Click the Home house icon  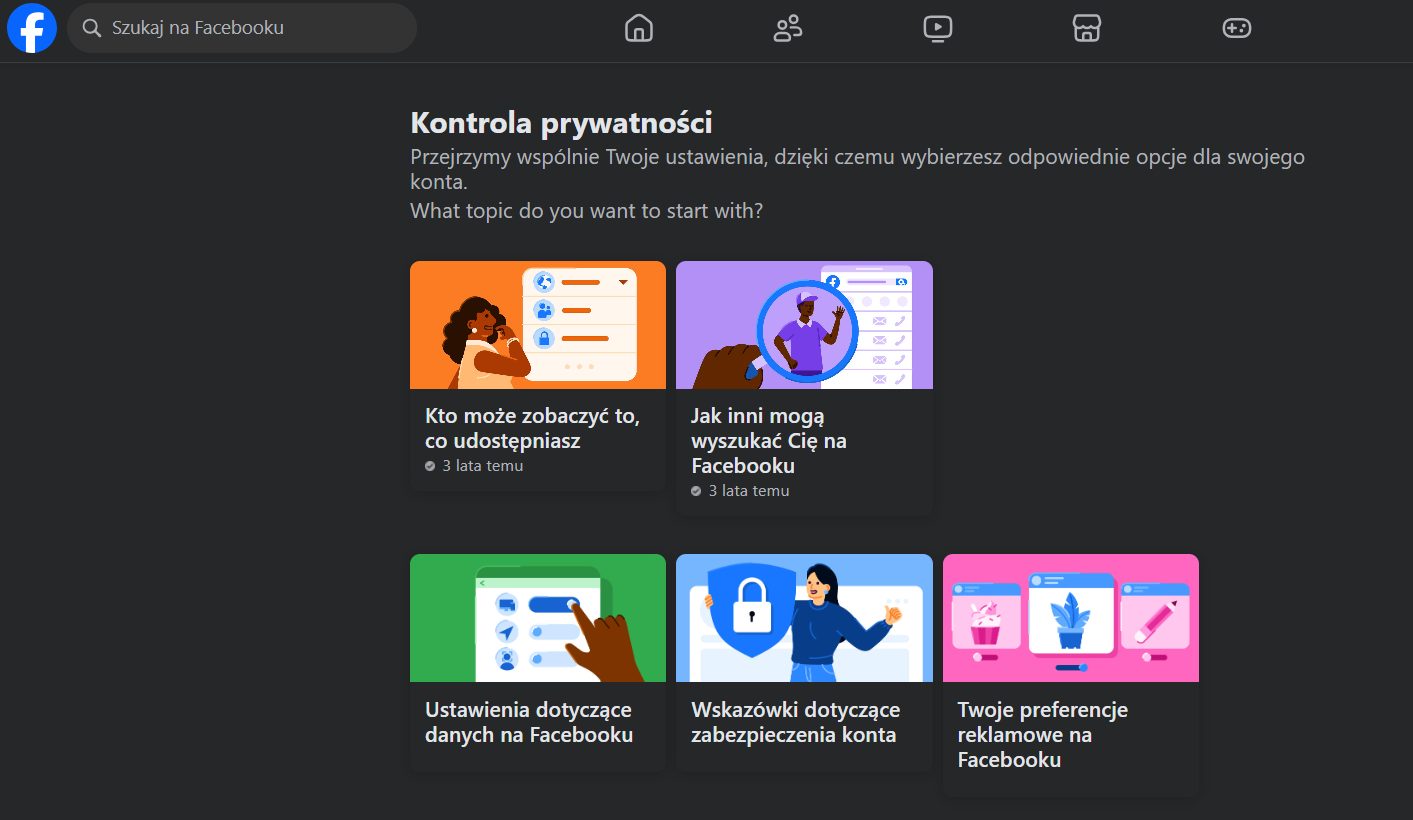pyautogui.click(x=638, y=28)
